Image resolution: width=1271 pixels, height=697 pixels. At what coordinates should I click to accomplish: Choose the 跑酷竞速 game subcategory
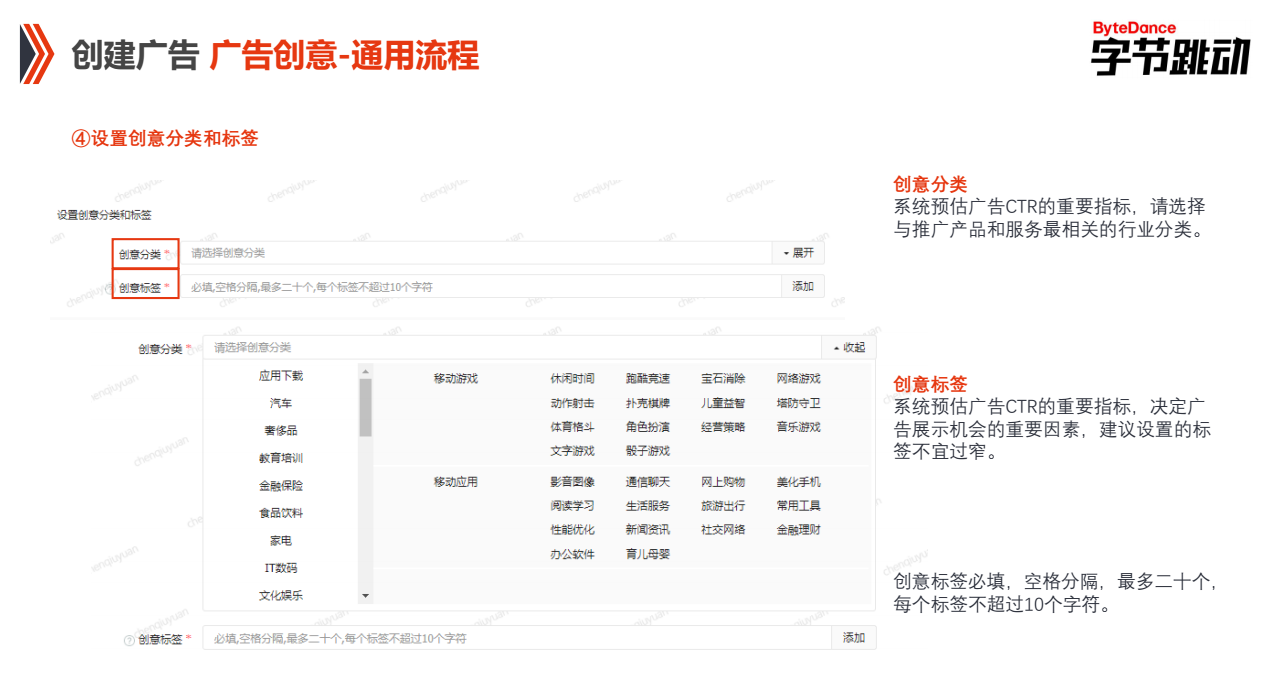click(x=648, y=379)
